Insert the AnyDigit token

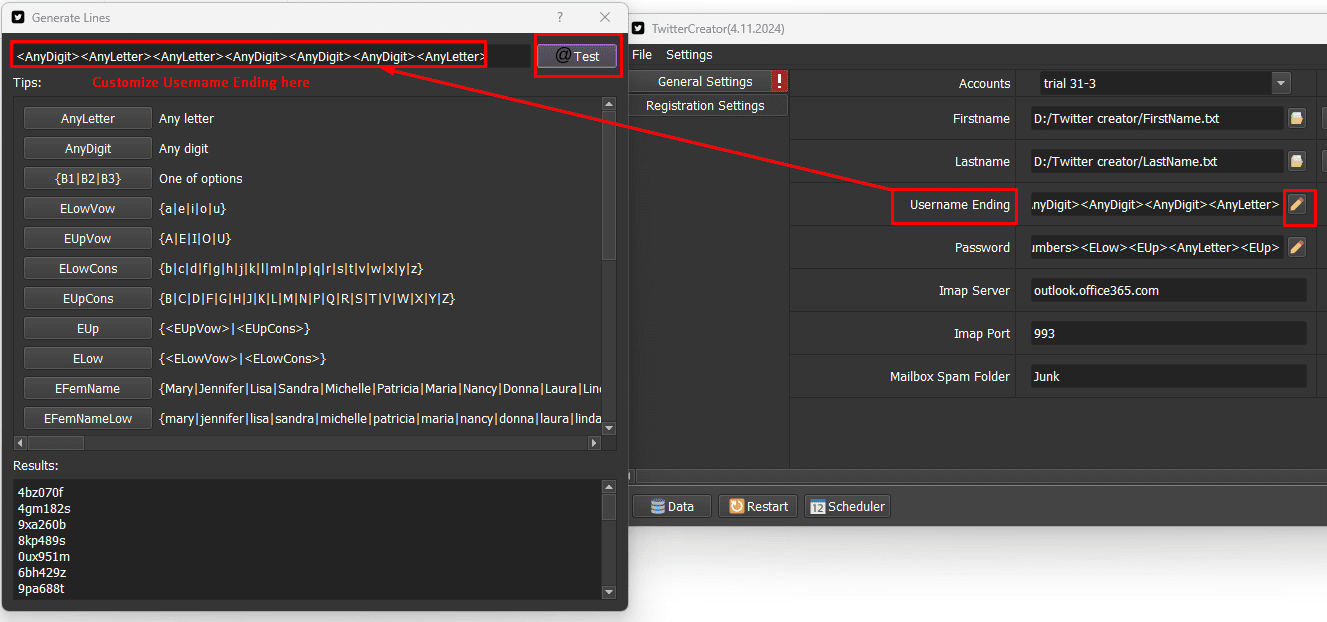88,148
